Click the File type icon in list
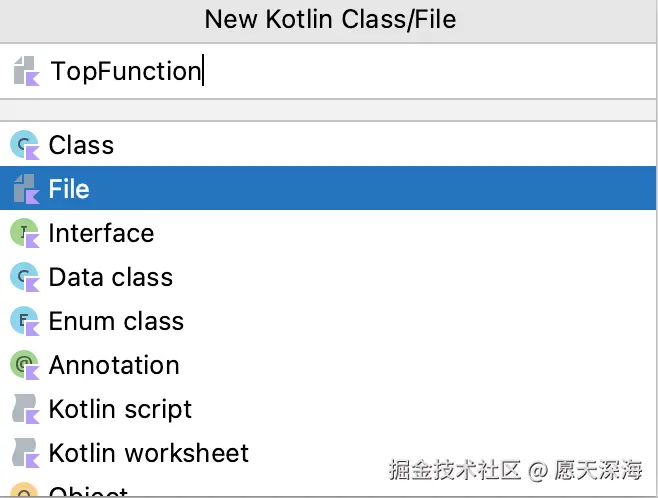This screenshot has width=658, height=498. (x=24, y=189)
